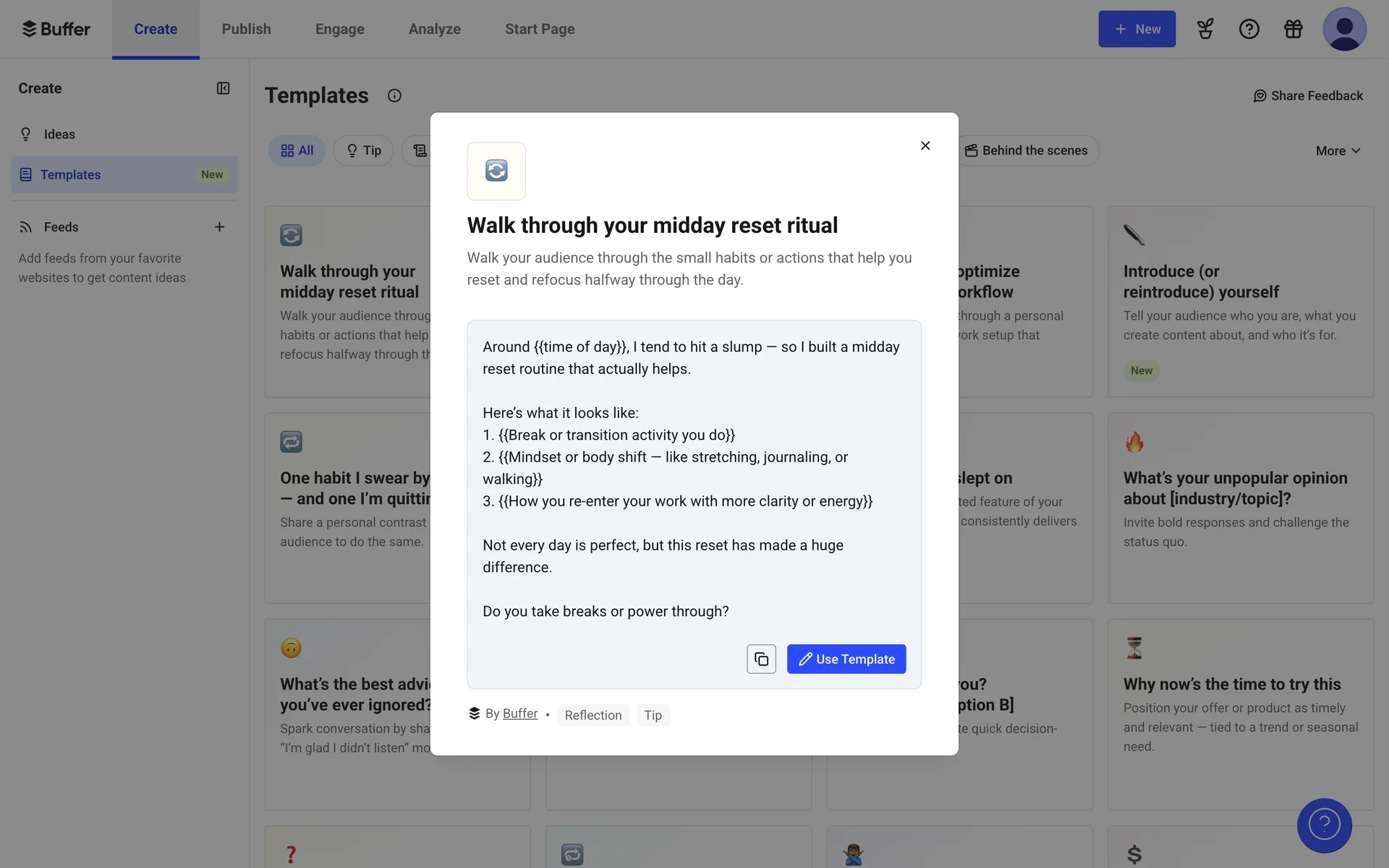Image resolution: width=1389 pixels, height=868 pixels.
Task: Expand the More categories dropdown
Action: coord(1338,150)
